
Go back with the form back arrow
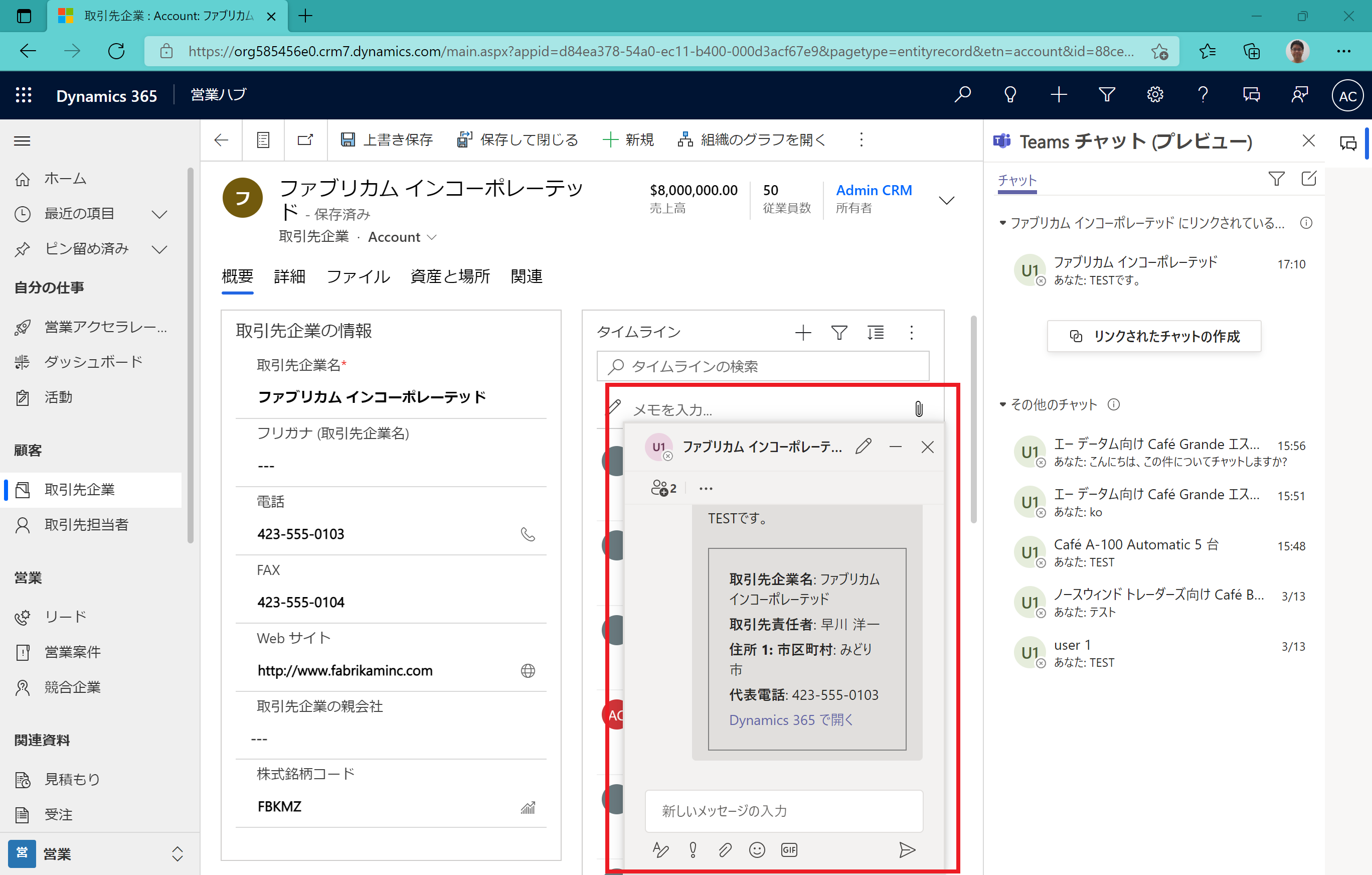pos(221,140)
